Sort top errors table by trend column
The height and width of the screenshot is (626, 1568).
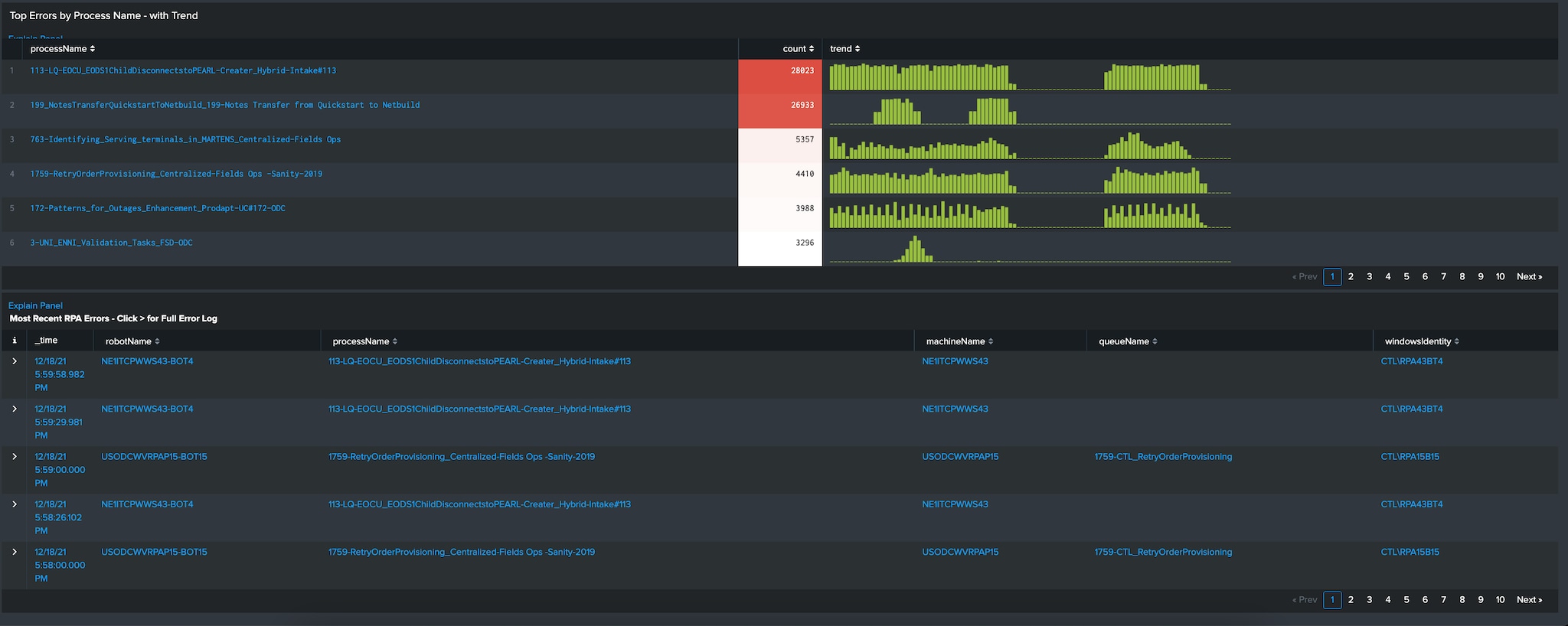(x=845, y=49)
